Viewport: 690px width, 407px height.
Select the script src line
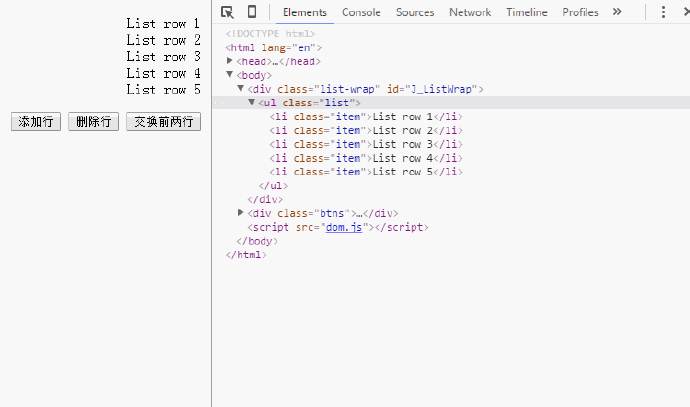click(338, 227)
